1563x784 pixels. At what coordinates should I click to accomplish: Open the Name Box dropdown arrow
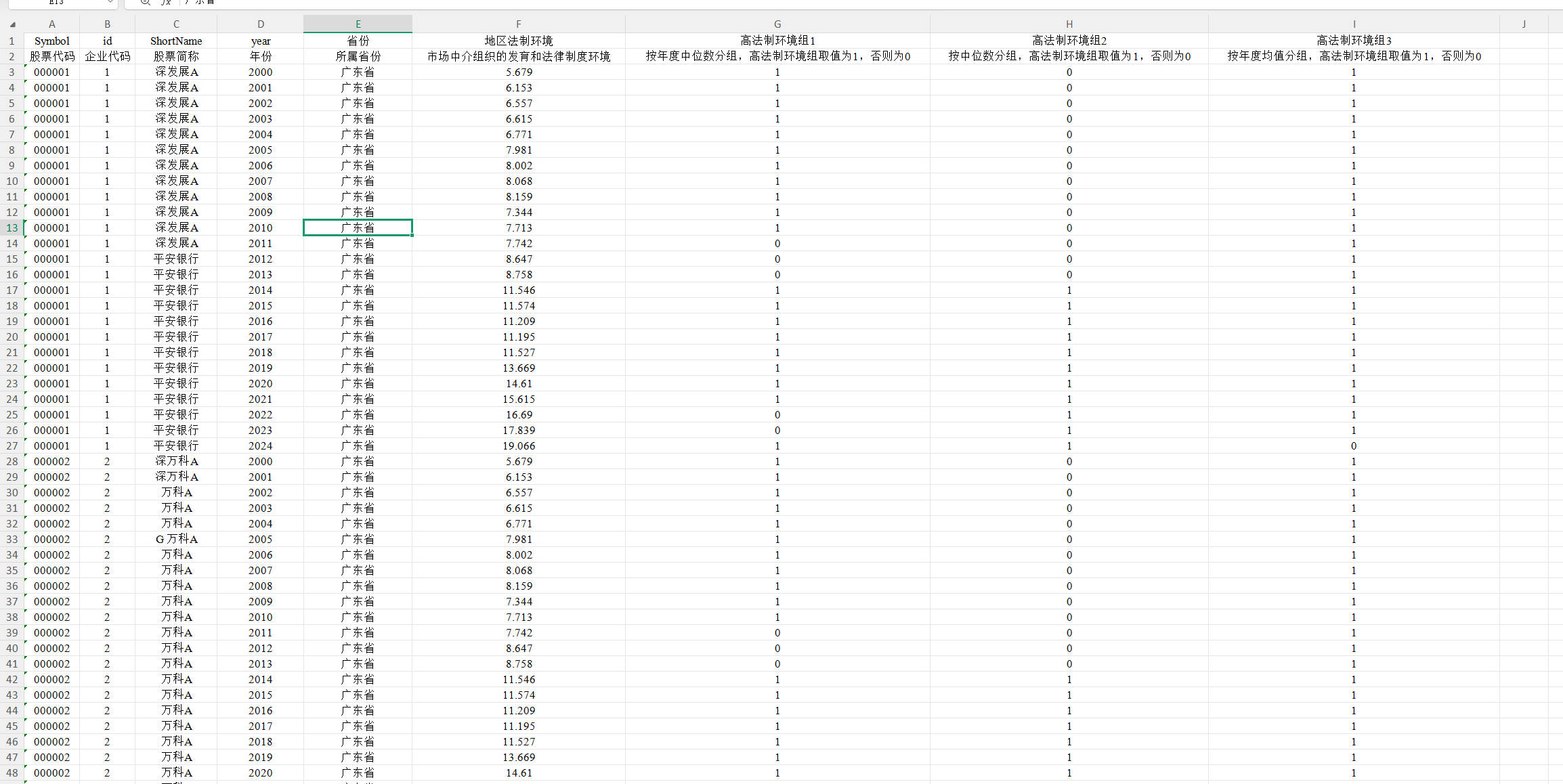pos(110,3)
